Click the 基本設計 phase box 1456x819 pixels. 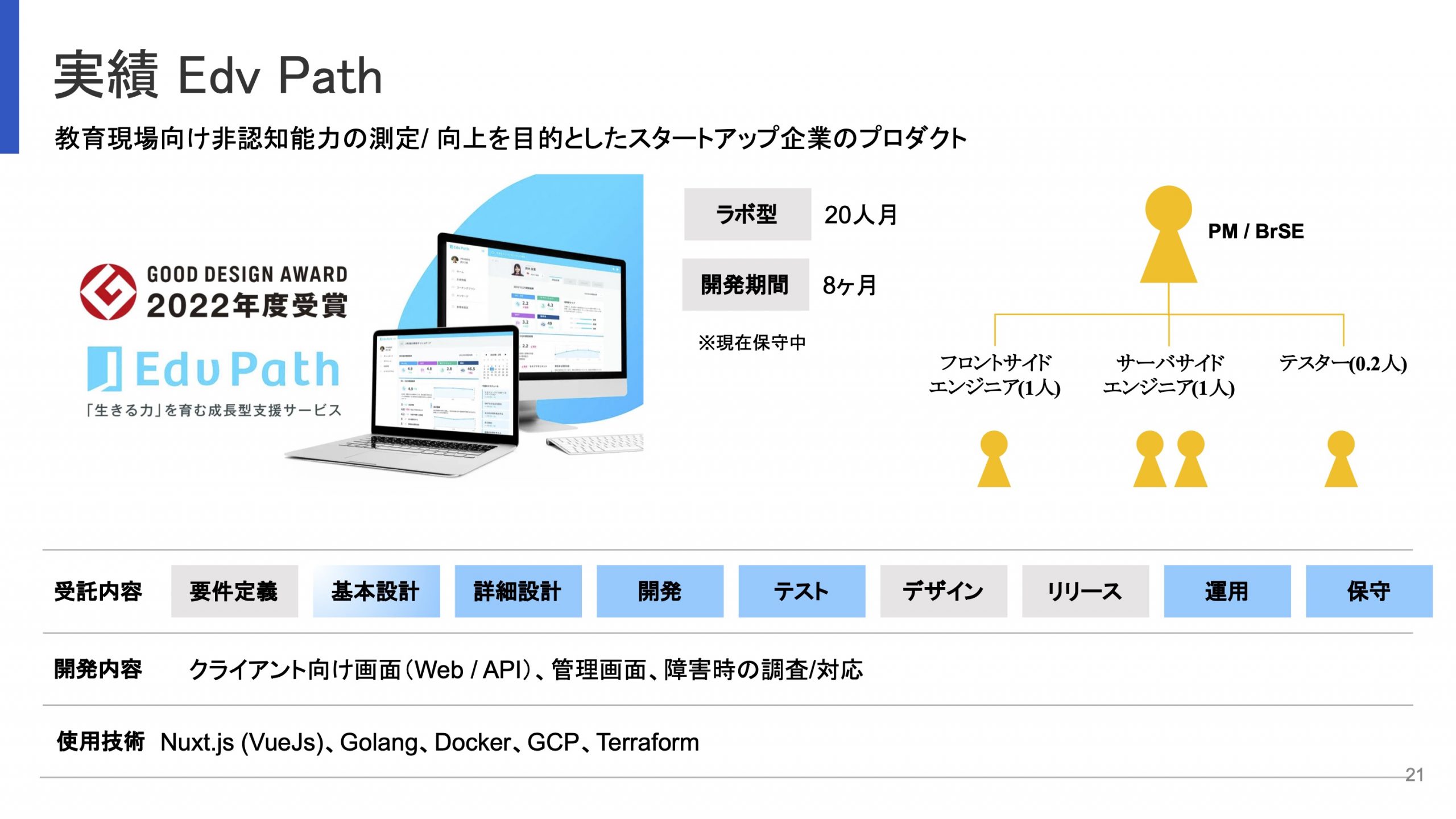375,591
